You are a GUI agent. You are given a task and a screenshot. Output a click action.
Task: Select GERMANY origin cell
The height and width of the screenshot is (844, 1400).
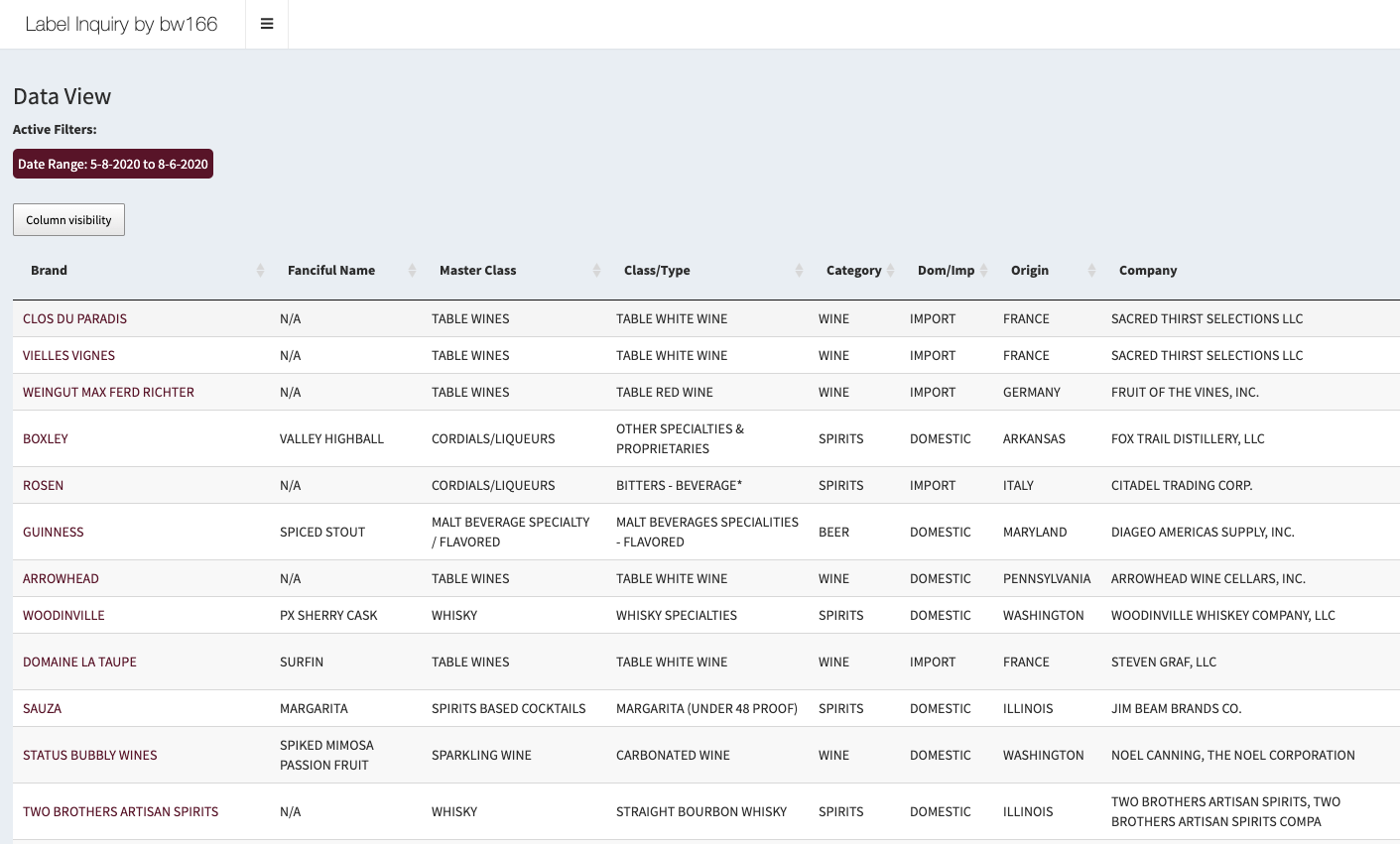coord(1032,392)
